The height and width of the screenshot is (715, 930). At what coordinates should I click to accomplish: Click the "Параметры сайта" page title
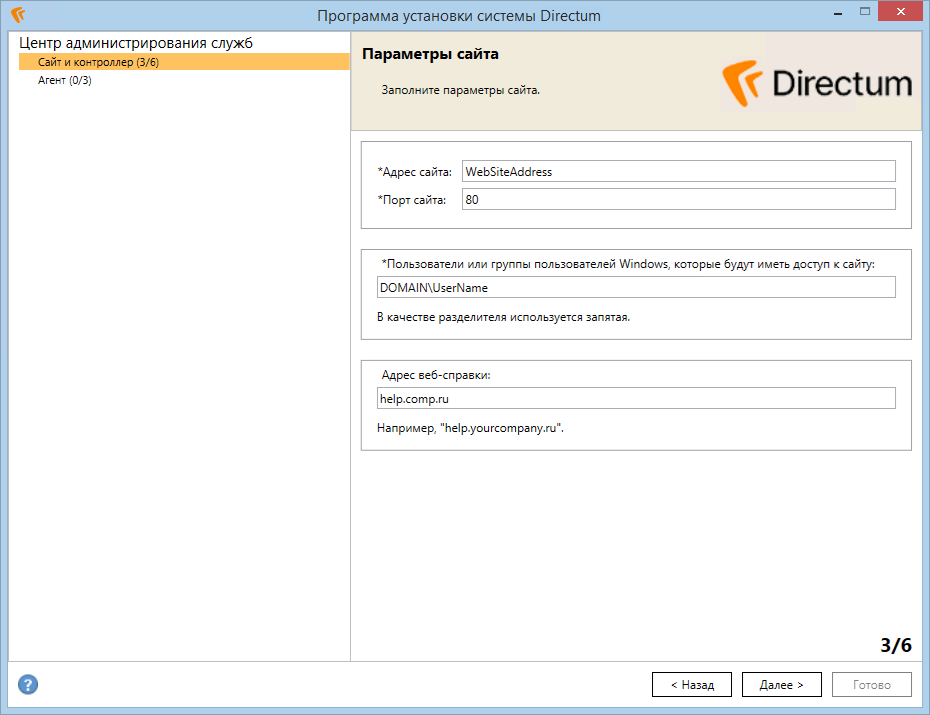tap(430, 54)
